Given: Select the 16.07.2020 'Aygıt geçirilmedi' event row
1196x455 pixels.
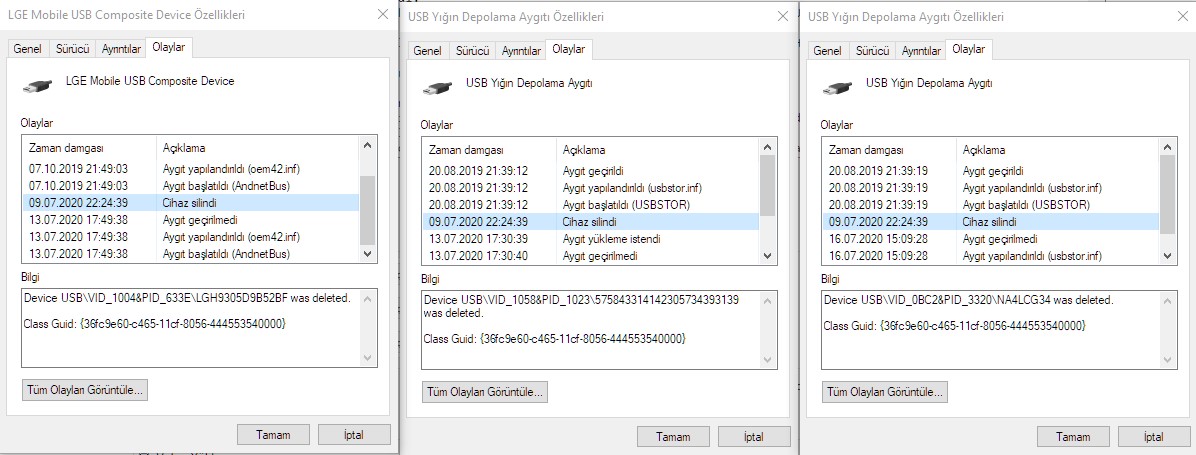Looking at the screenshot, I should pos(990,239).
